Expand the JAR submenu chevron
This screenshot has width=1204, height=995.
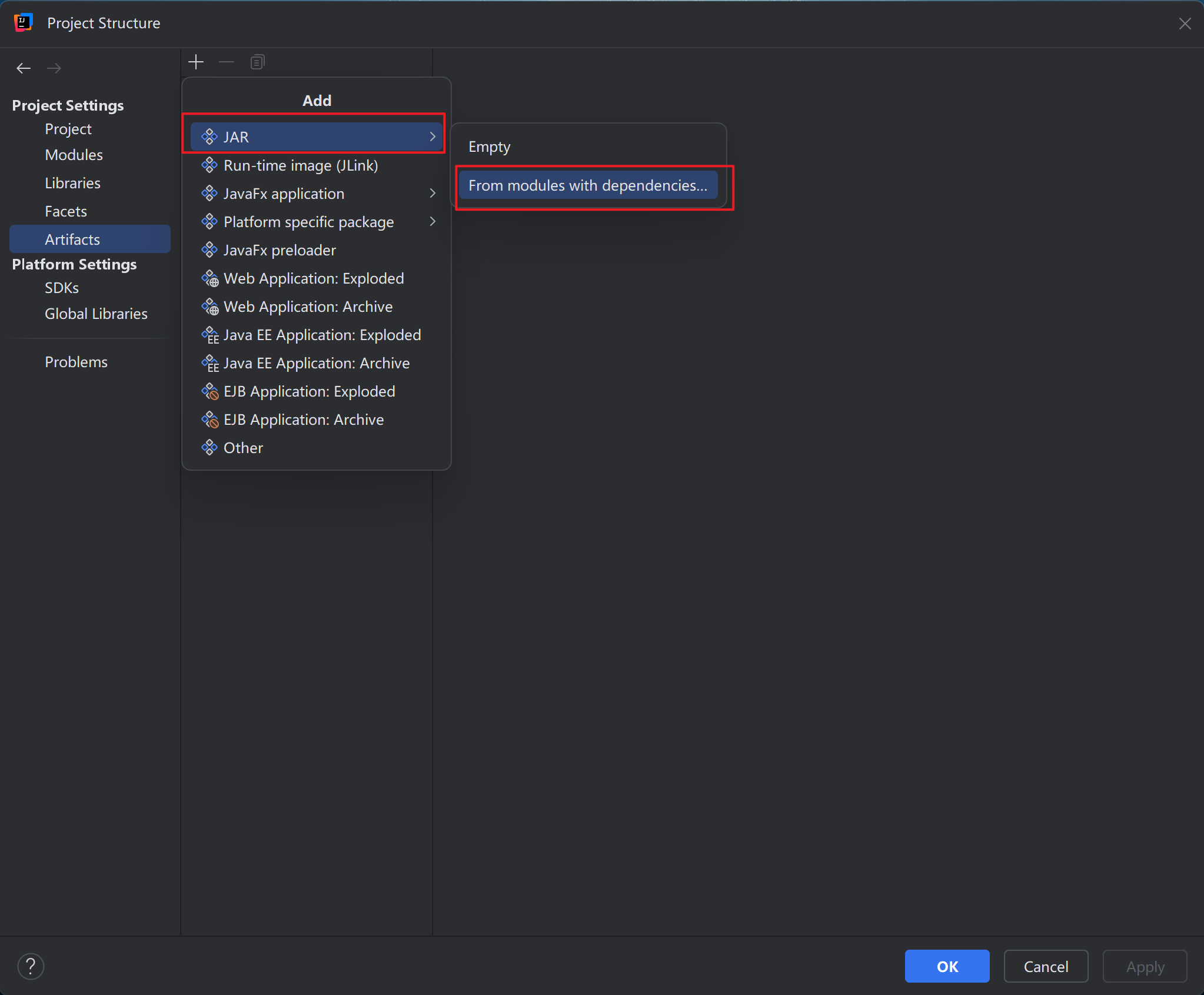point(433,137)
